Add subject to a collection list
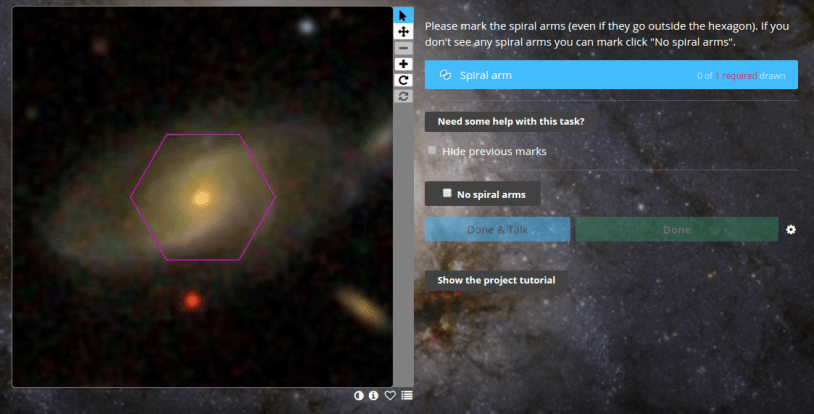 tap(406, 395)
